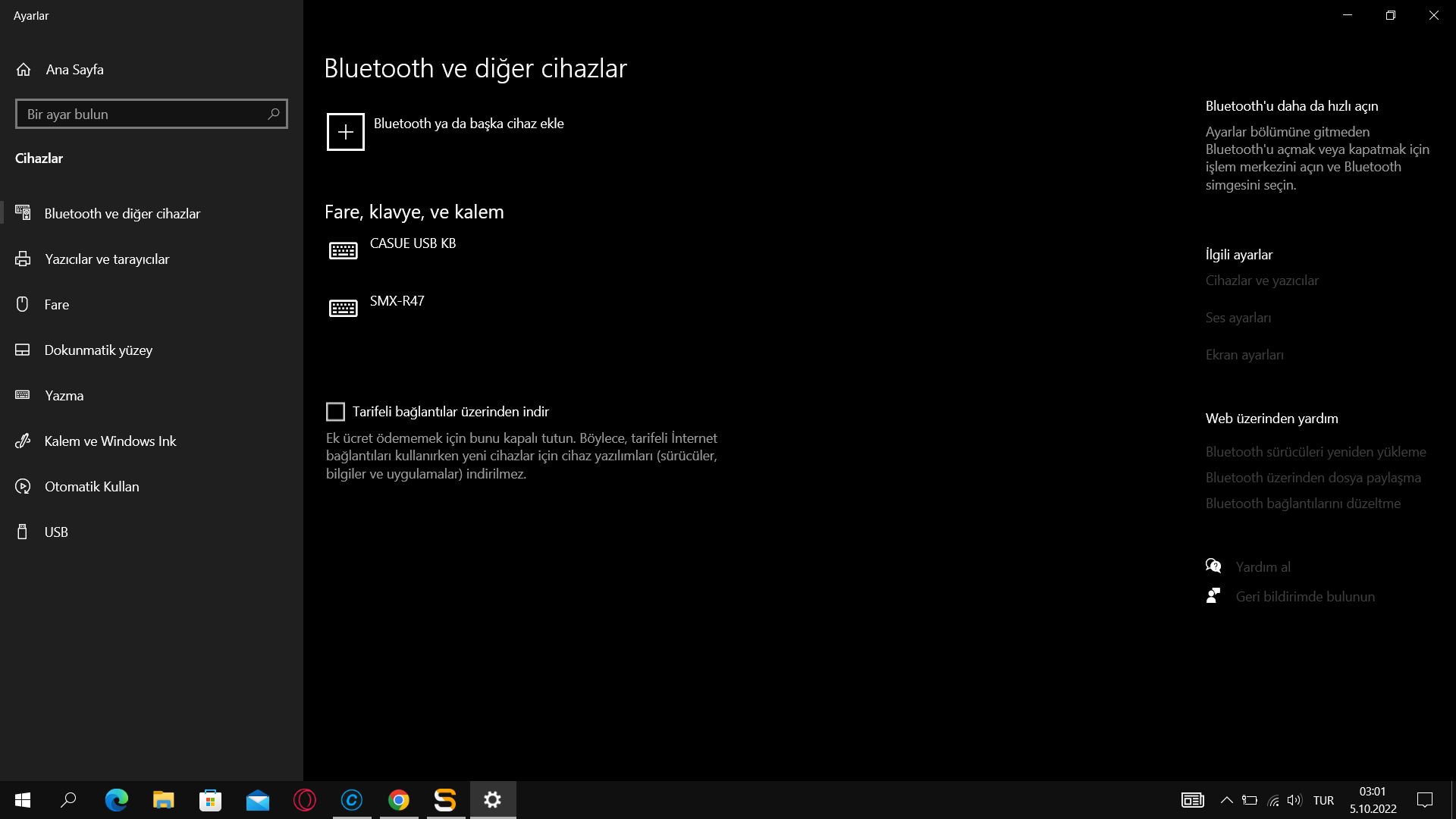Select the SMX-R47 keyboard device icon
The width and height of the screenshot is (1456, 819).
click(343, 308)
